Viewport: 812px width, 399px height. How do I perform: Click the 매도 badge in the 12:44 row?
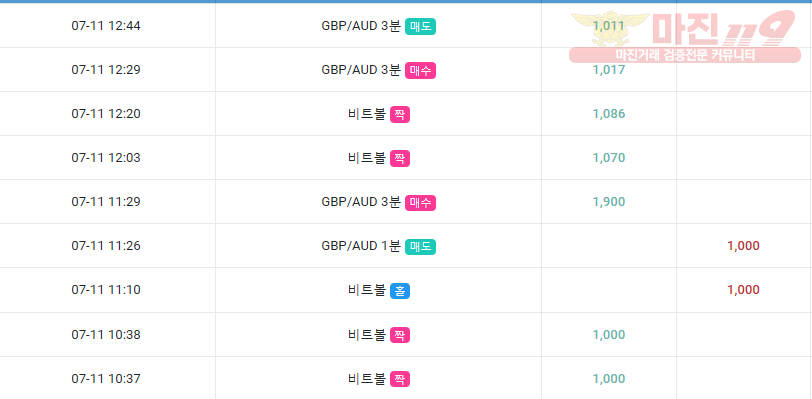click(420, 26)
